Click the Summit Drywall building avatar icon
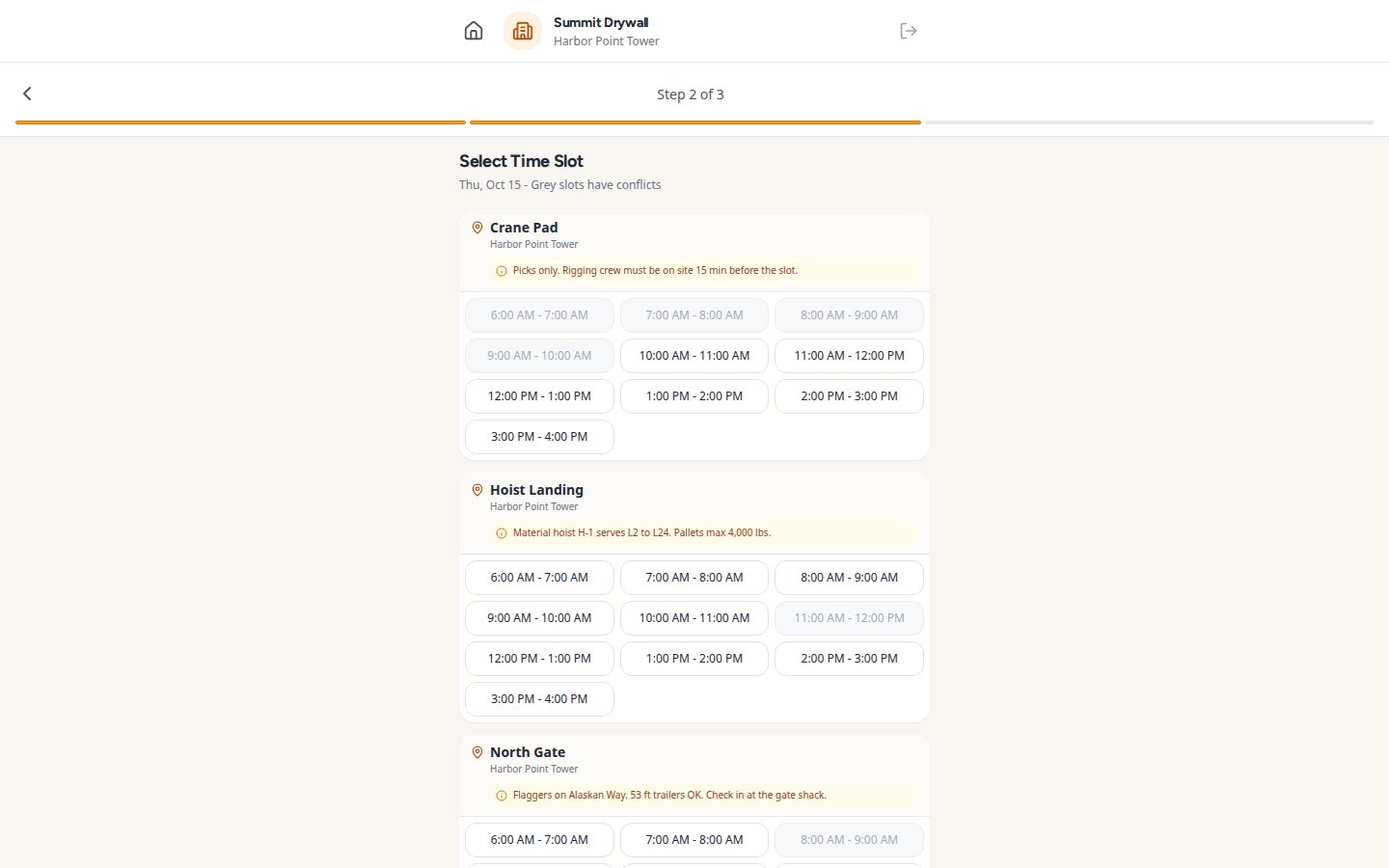 (523, 31)
